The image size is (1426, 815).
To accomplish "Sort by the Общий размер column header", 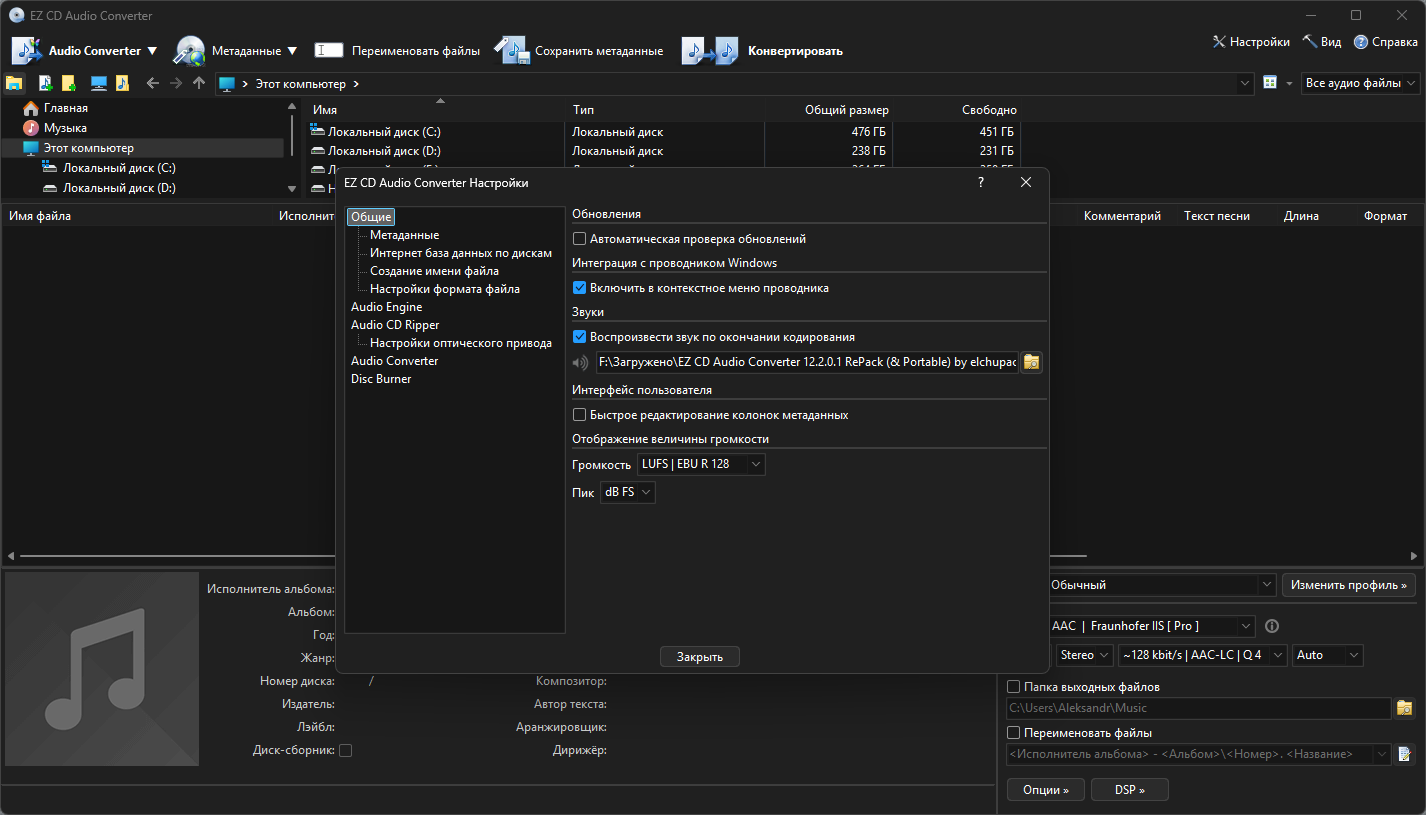I will pos(846,110).
